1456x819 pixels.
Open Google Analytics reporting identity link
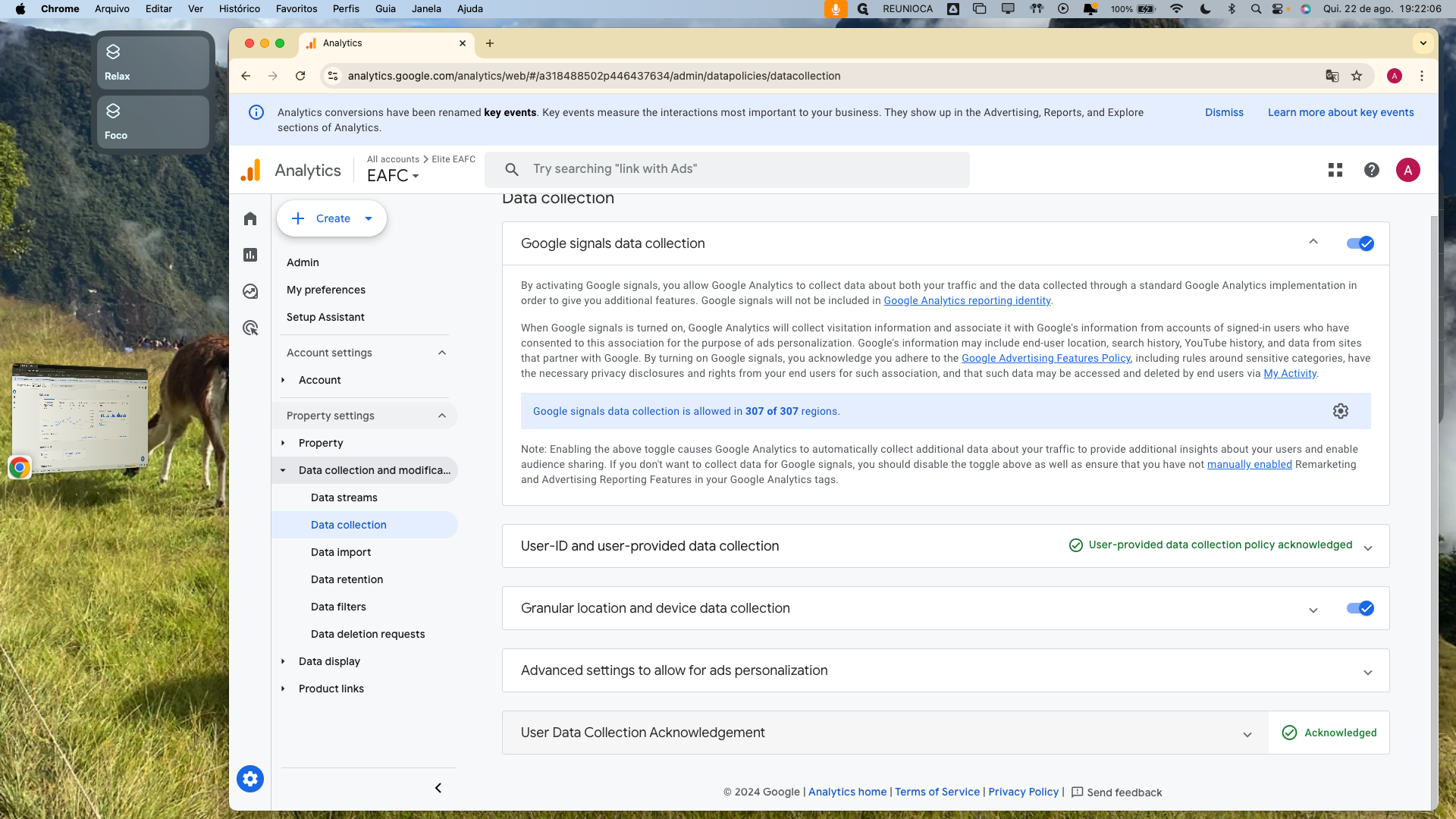967,300
